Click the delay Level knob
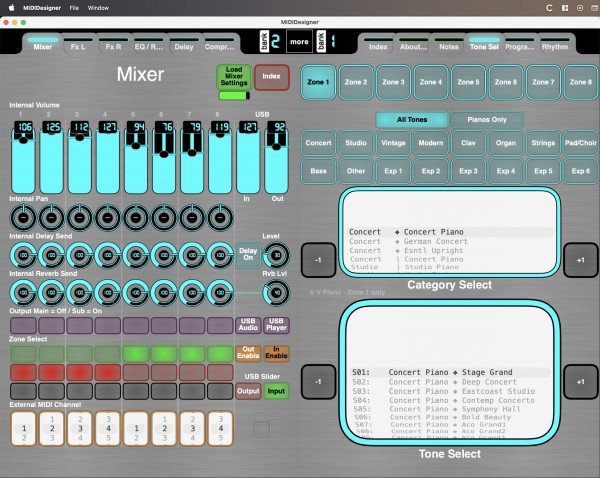 point(276,255)
